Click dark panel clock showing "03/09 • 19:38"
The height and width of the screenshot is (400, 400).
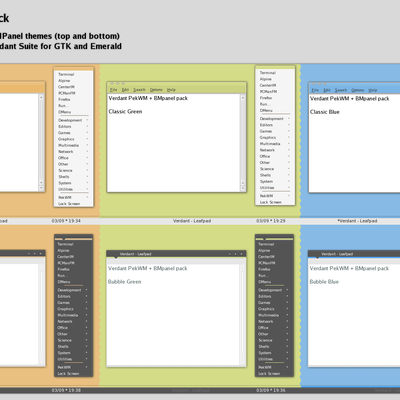(x=66, y=390)
